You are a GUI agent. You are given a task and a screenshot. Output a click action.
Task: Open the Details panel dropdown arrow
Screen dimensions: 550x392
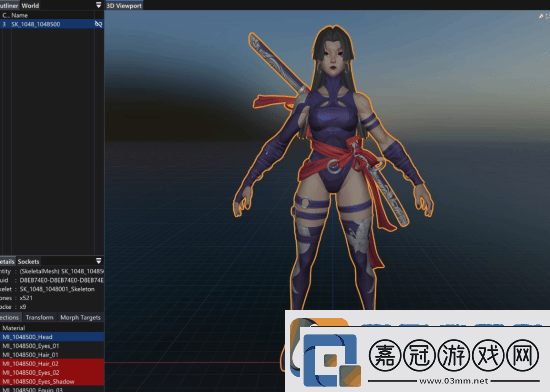pos(99,261)
